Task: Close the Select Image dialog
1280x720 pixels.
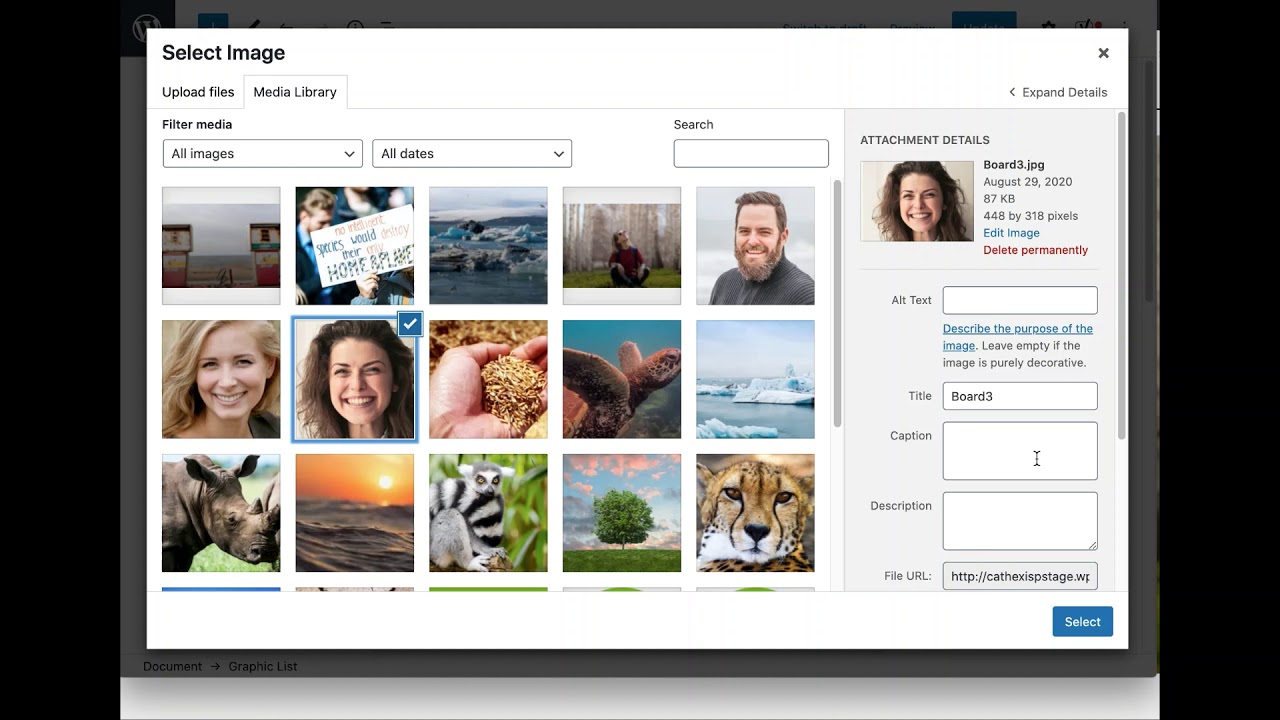Action: [x=1103, y=53]
